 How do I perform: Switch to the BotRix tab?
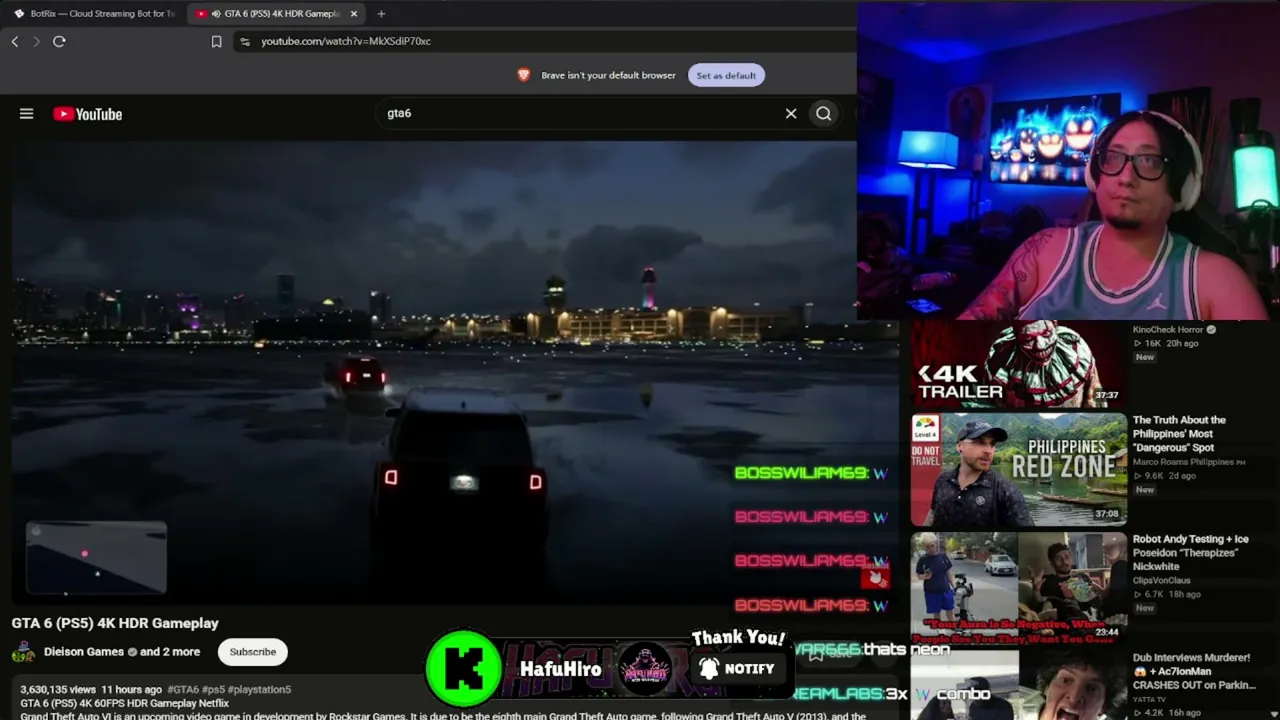coord(95,14)
